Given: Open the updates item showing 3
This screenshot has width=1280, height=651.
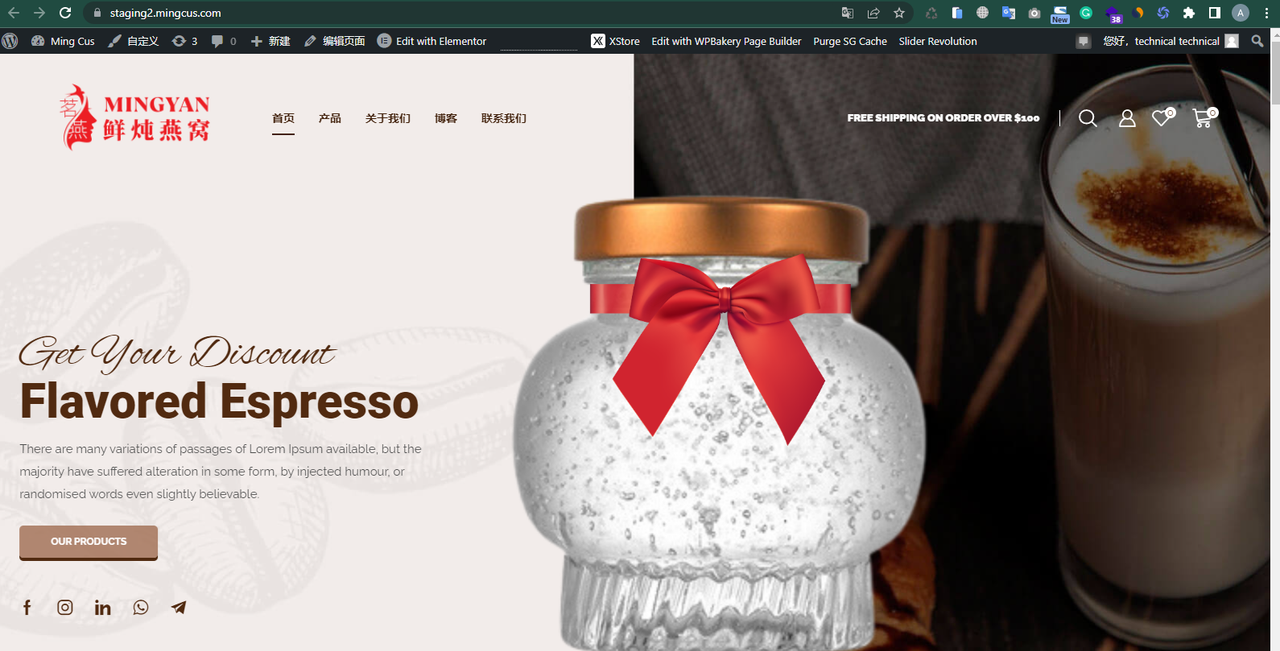Looking at the screenshot, I should tap(185, 41).
